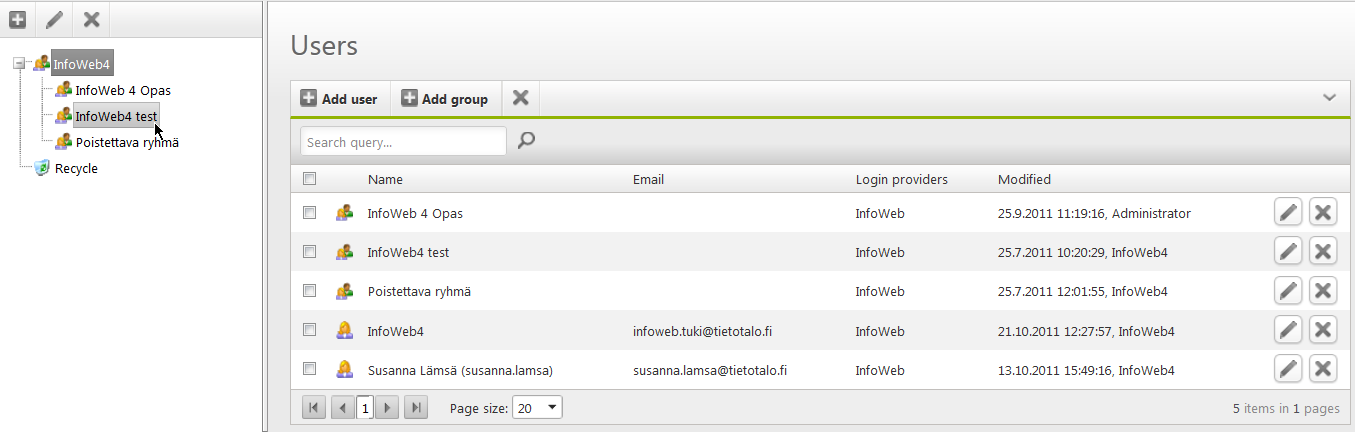Click the delete X icon above the tree
The height and width of the screenshot is (432, 1355).
(91, 19)
